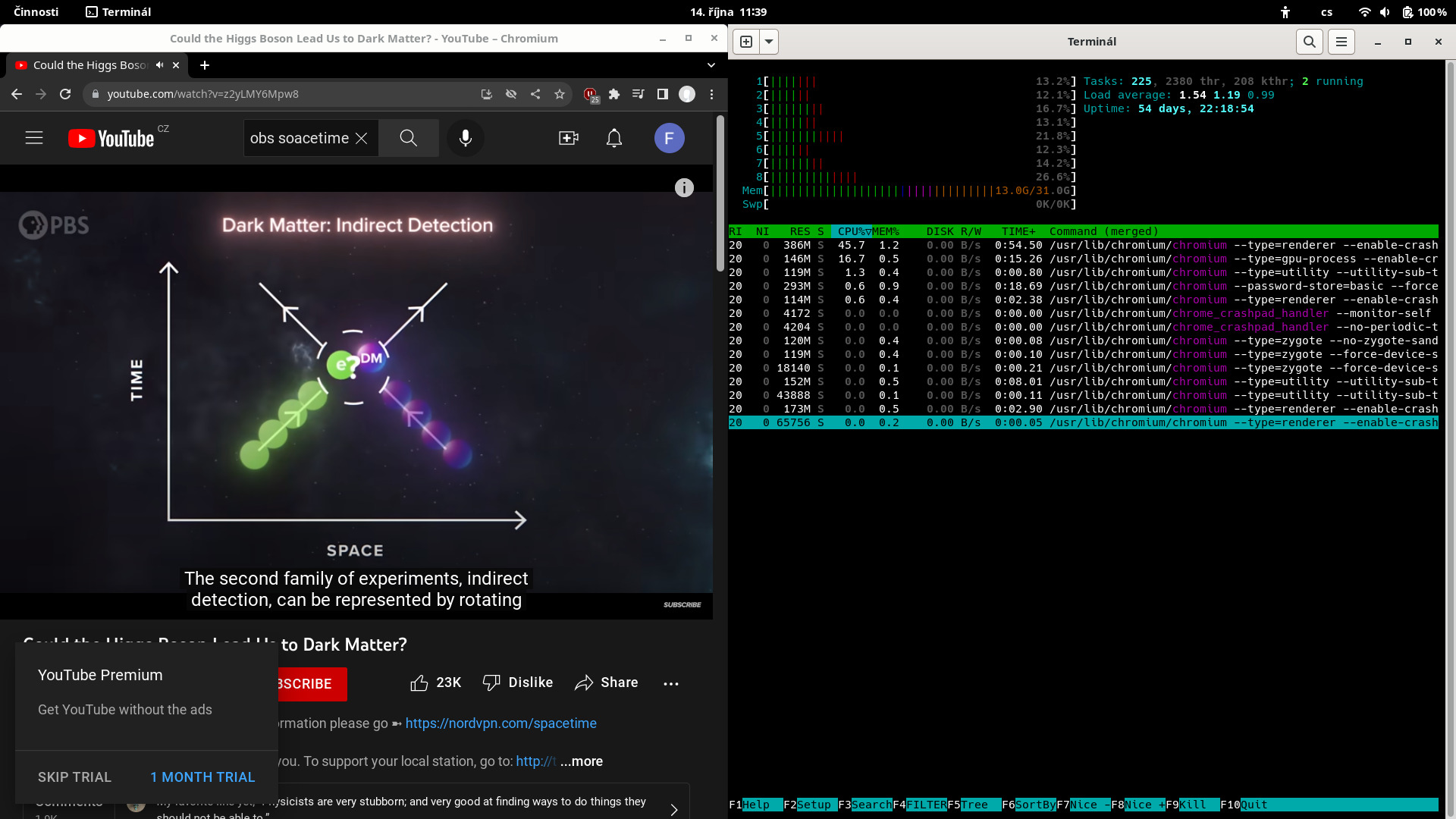Click the site lock icon in the address bar
Screen dimensions: 1456x819
pos(96,94)
